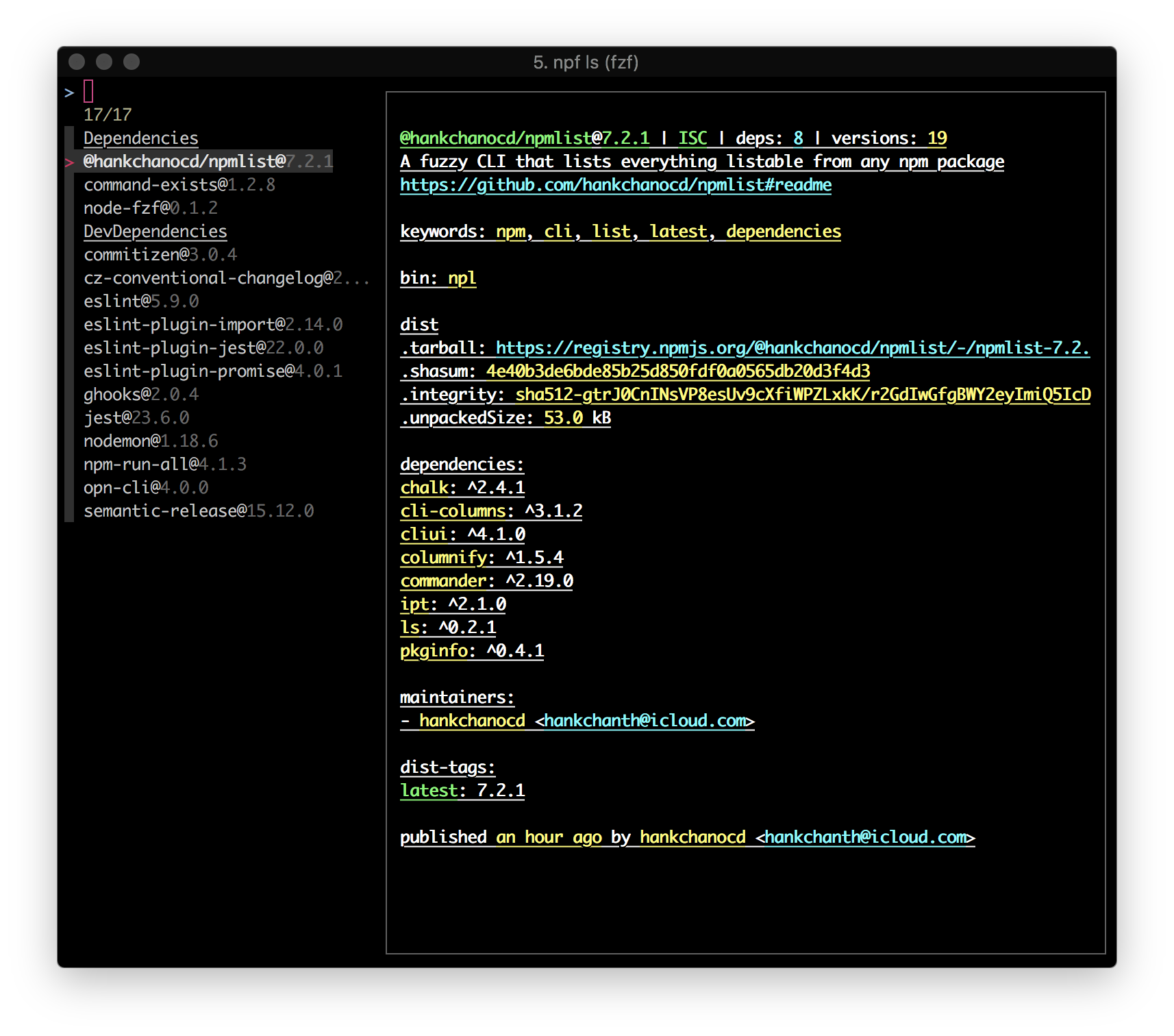The width and height of the screenshot is (1174, 1036).
Task: Click the Dependencies section header
Action: (141, 138)
